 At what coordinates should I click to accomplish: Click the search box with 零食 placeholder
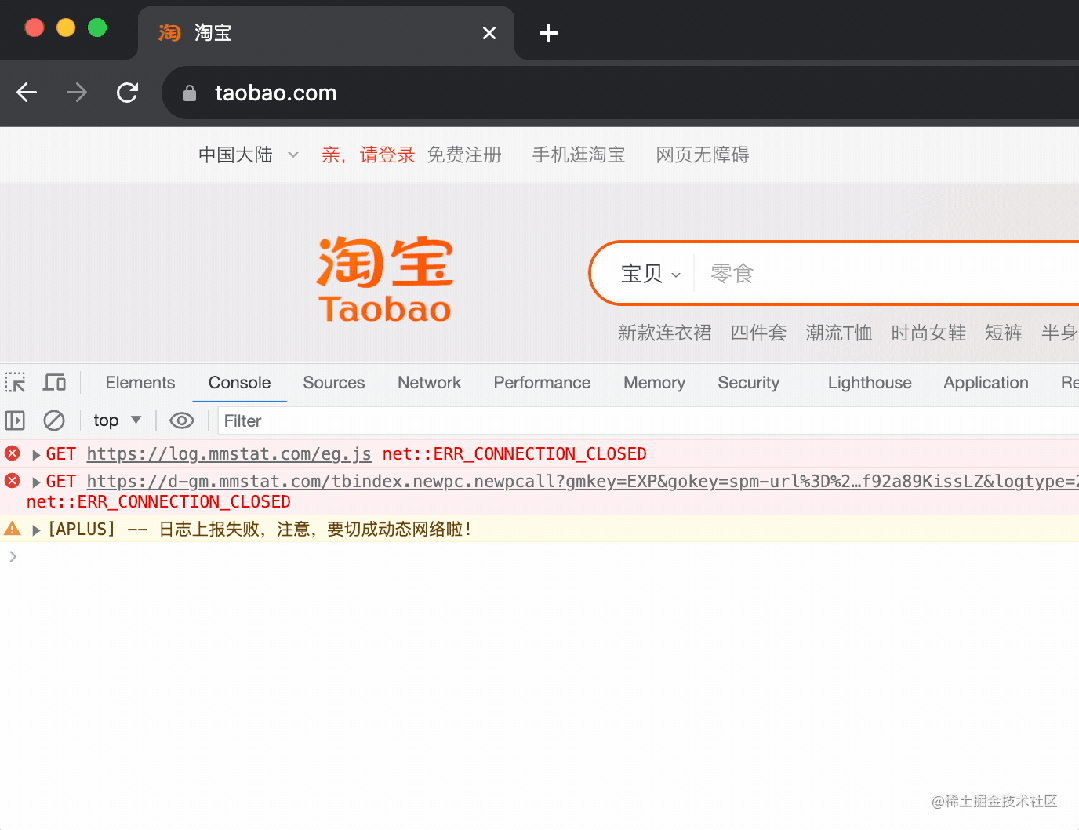coord(888,274)
